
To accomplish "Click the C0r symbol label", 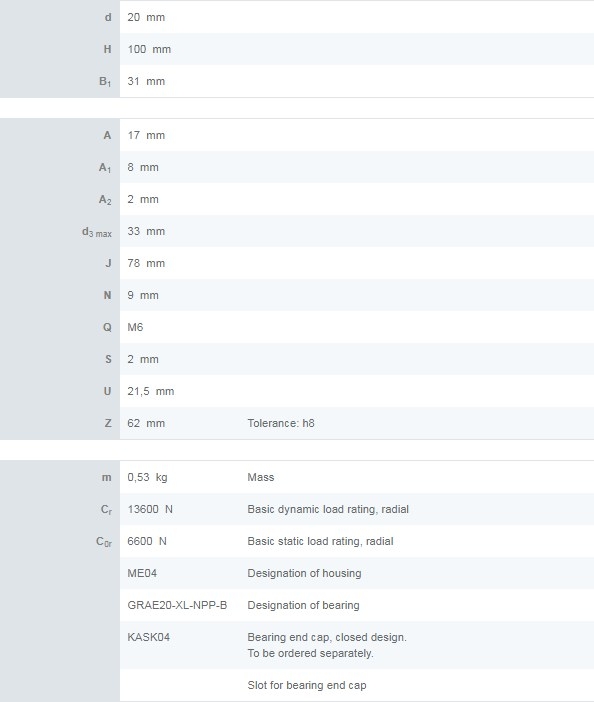I will click(x=104, y=542).
